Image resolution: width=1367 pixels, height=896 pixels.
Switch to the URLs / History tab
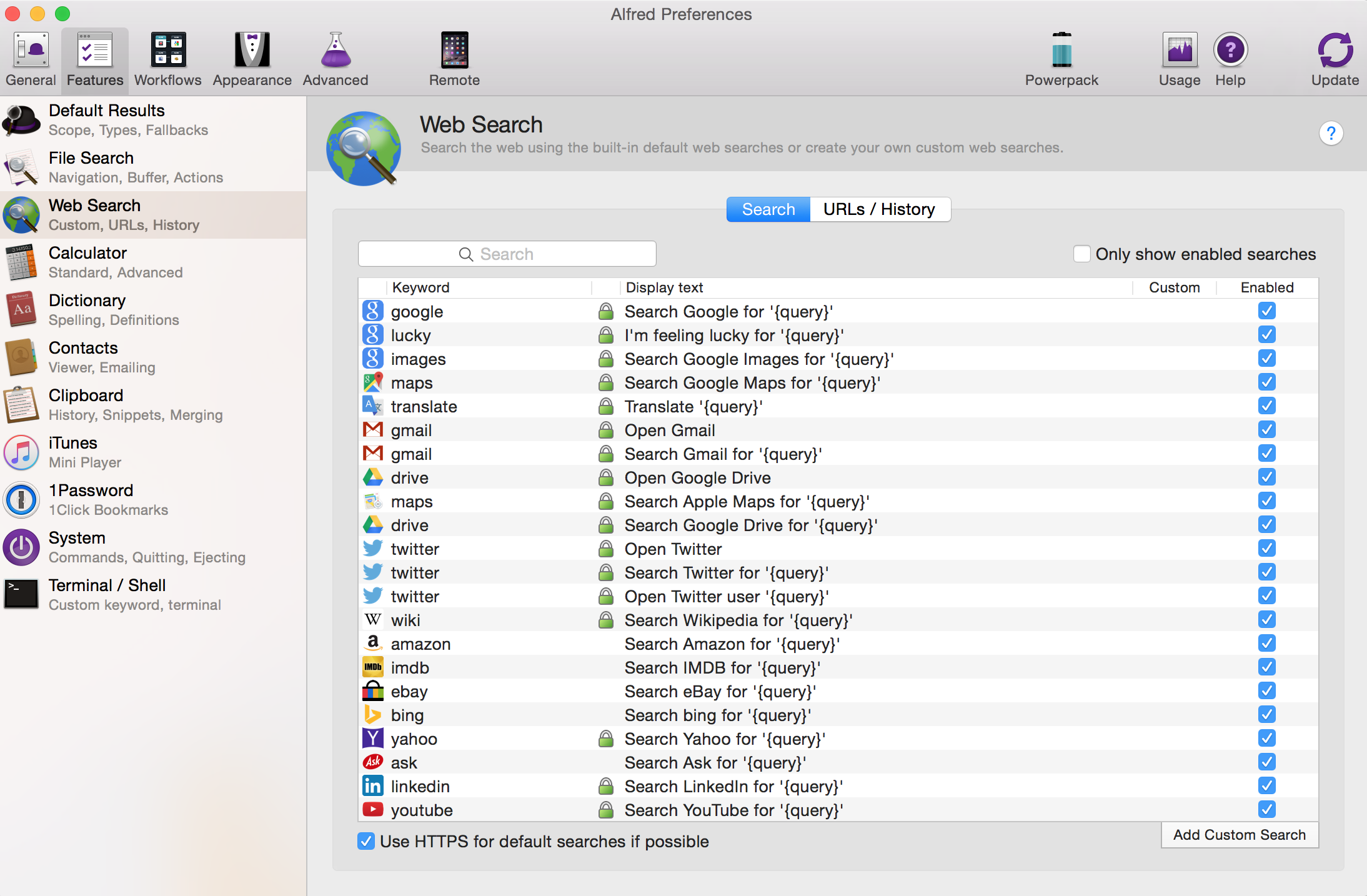tap(880, 209)
